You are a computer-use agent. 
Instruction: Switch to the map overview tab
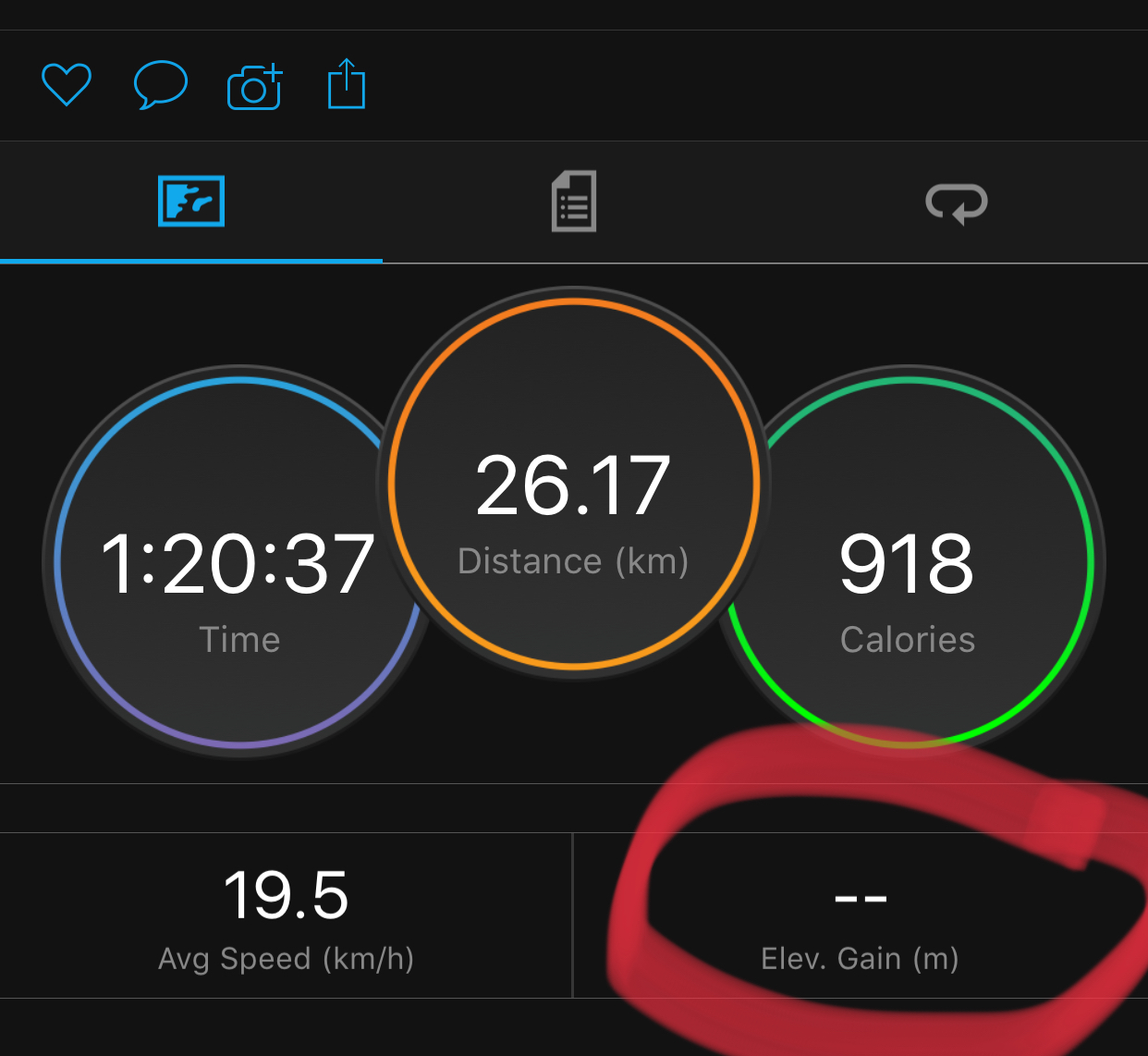(x=191, y=201)
